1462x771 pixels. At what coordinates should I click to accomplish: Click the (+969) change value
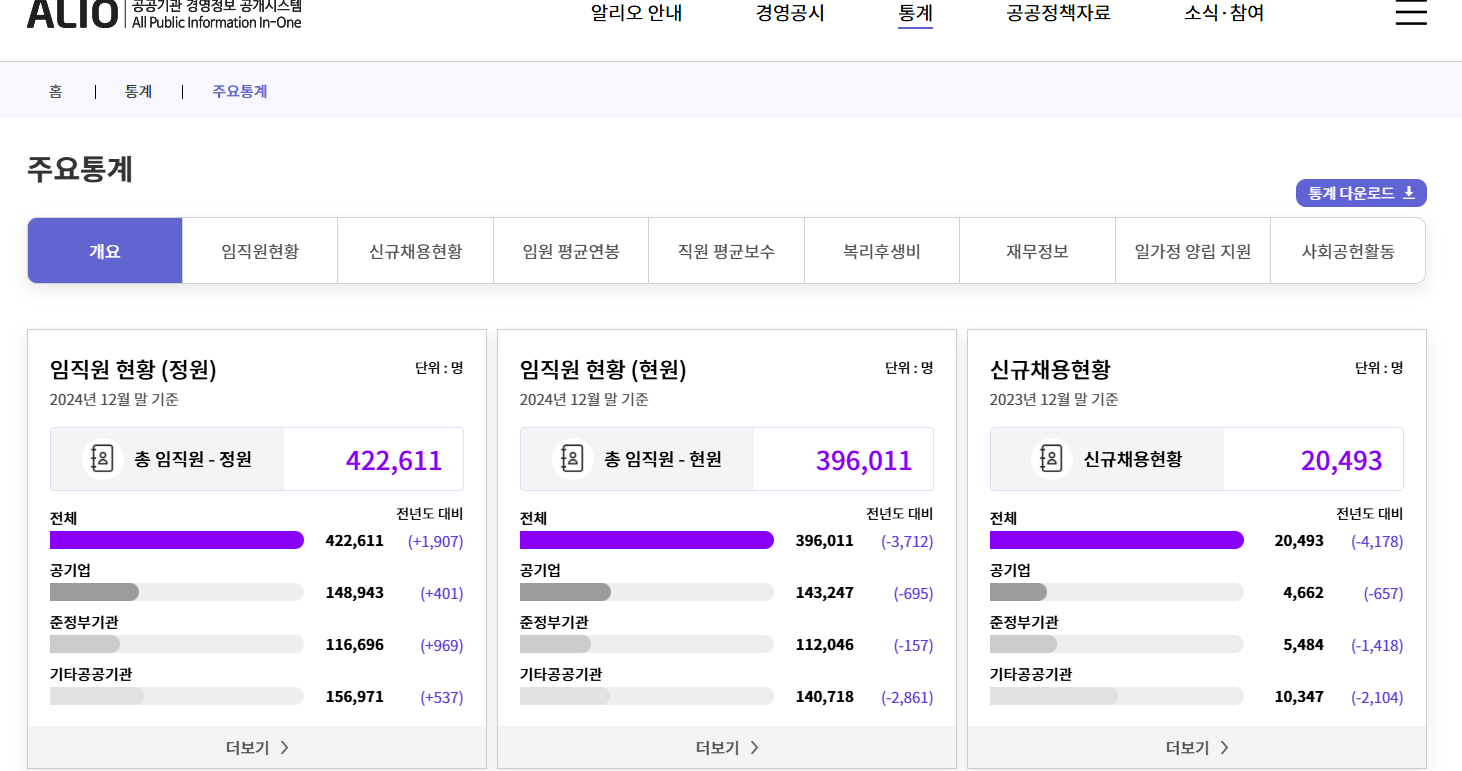pyautogui.click(x=442, y=645)
